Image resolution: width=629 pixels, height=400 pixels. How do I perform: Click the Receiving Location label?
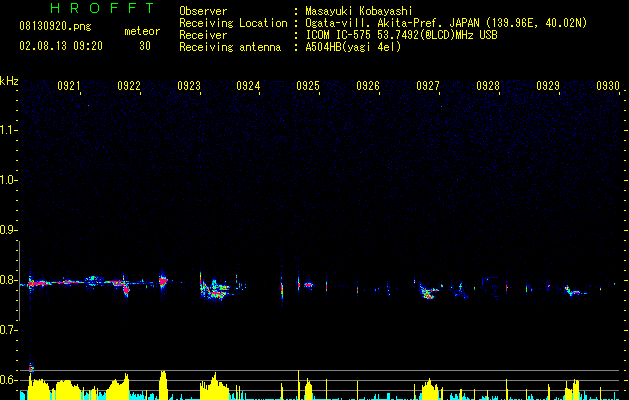pyautogui.click(x=233, y=23)
